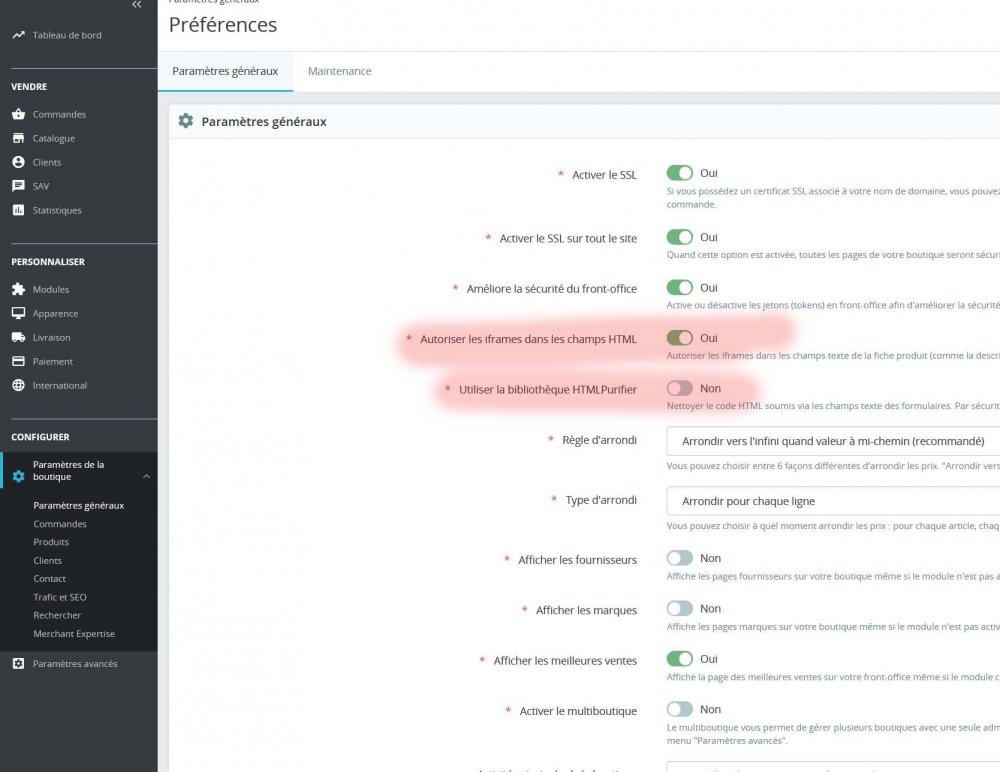Disable the Activer le SSL toggle
Viewport: 1000px width, 772px height.
pos(679,173)
